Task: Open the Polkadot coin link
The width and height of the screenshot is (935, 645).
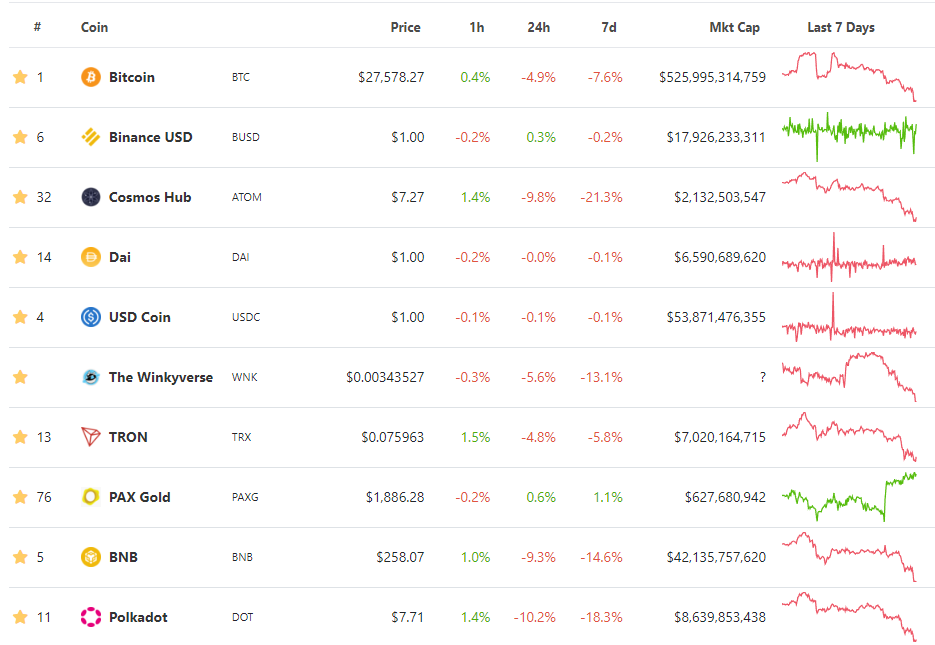Action: (x=138, y=617)
